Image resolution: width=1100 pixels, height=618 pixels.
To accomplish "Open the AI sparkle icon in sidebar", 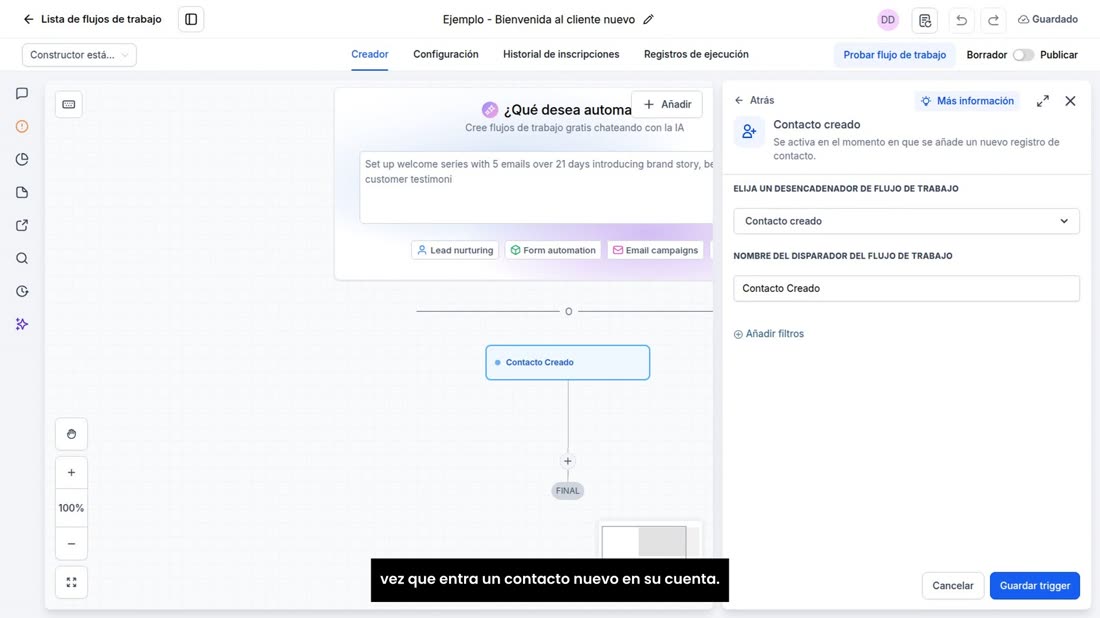I will point(22,324).
